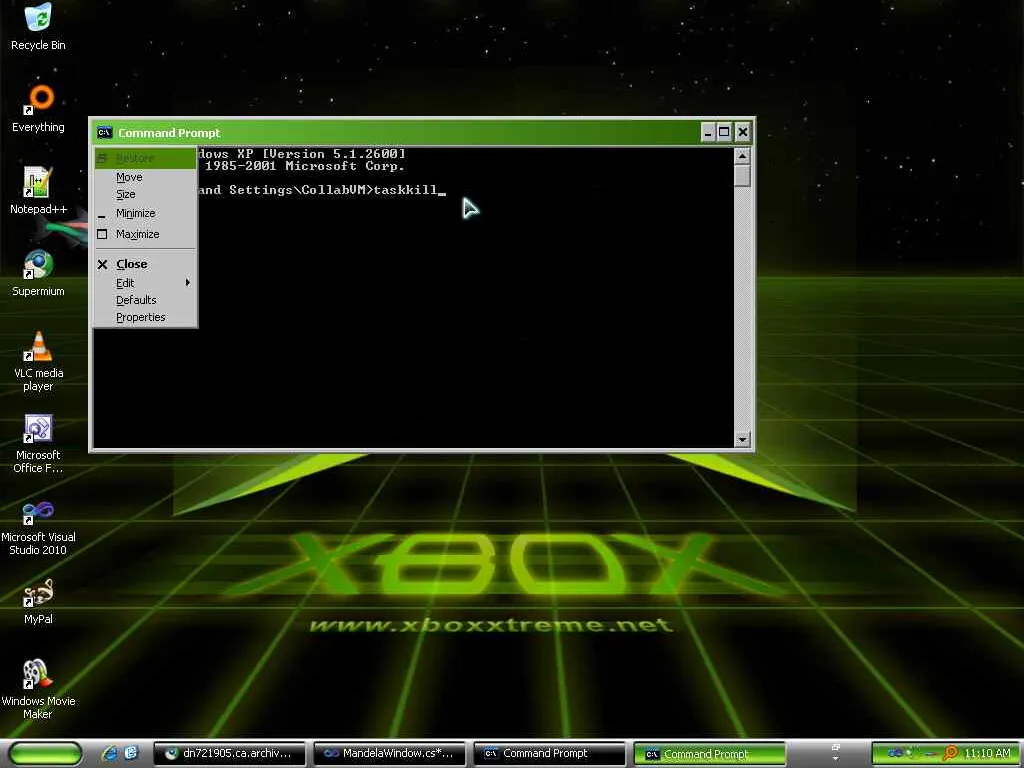Screen dimensions: 1024x768
Task: Choose Move from the system menu
Action: (145, 177)
